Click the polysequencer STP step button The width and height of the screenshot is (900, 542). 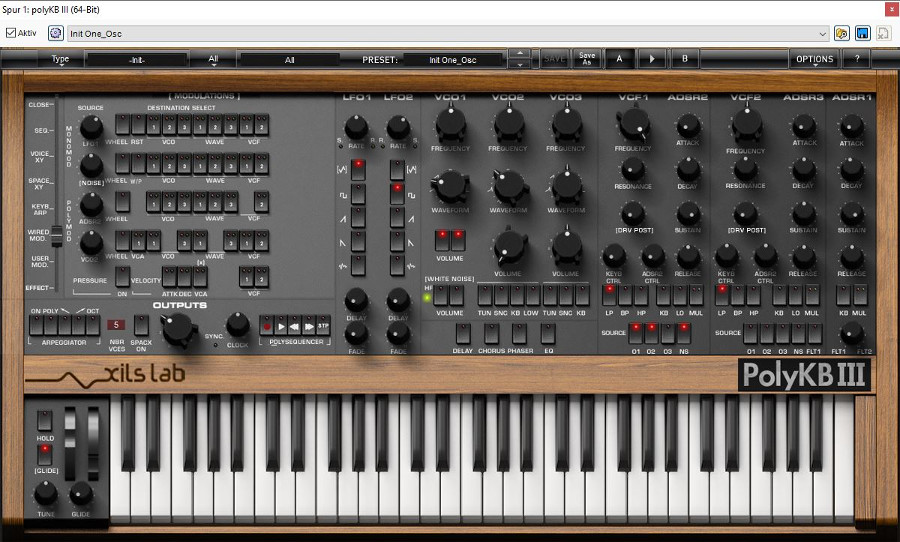(x=323, y=326)
